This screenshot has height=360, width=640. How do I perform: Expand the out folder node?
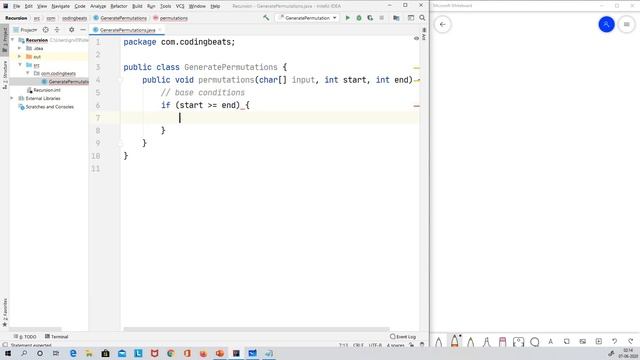[20, 56]
